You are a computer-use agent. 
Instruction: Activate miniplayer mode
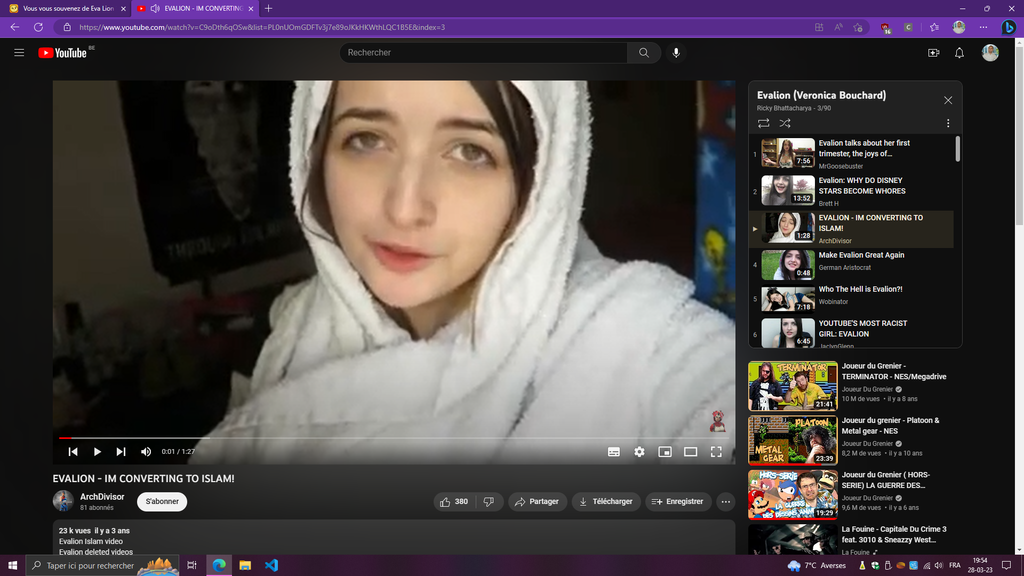[665, 452]
